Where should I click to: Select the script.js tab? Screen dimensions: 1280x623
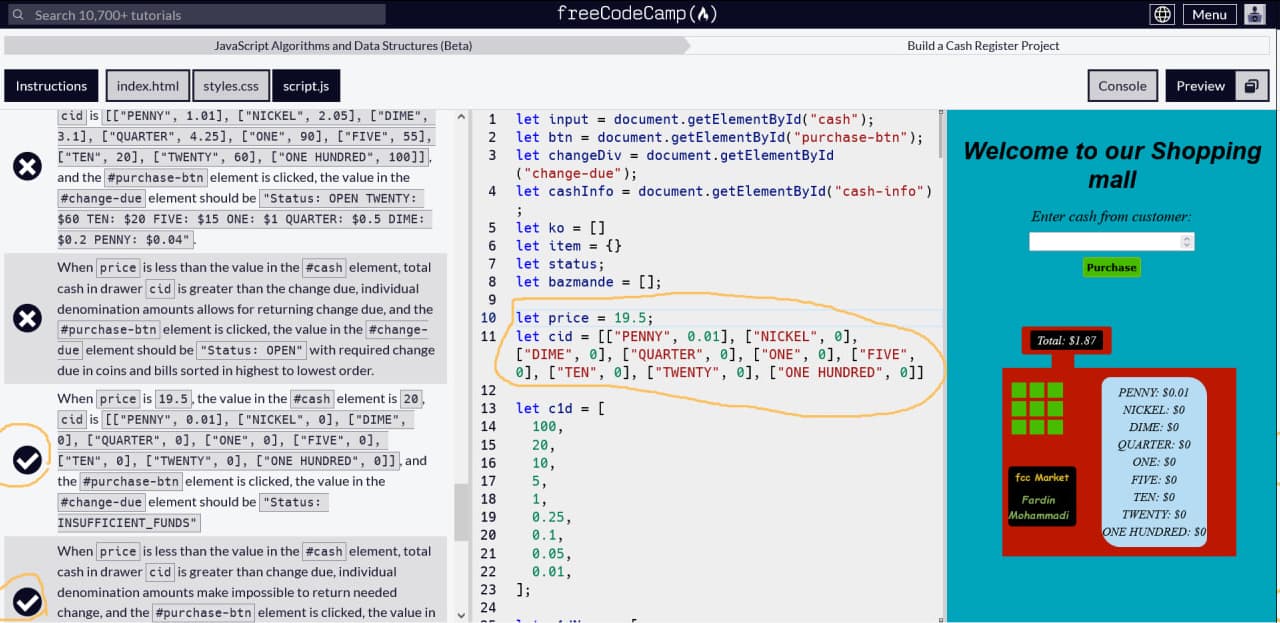point(306,86)
